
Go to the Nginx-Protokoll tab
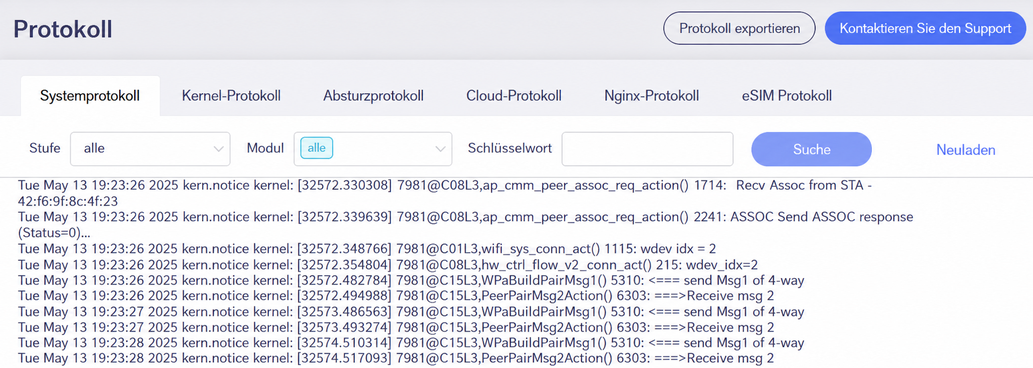coord(652,96)
